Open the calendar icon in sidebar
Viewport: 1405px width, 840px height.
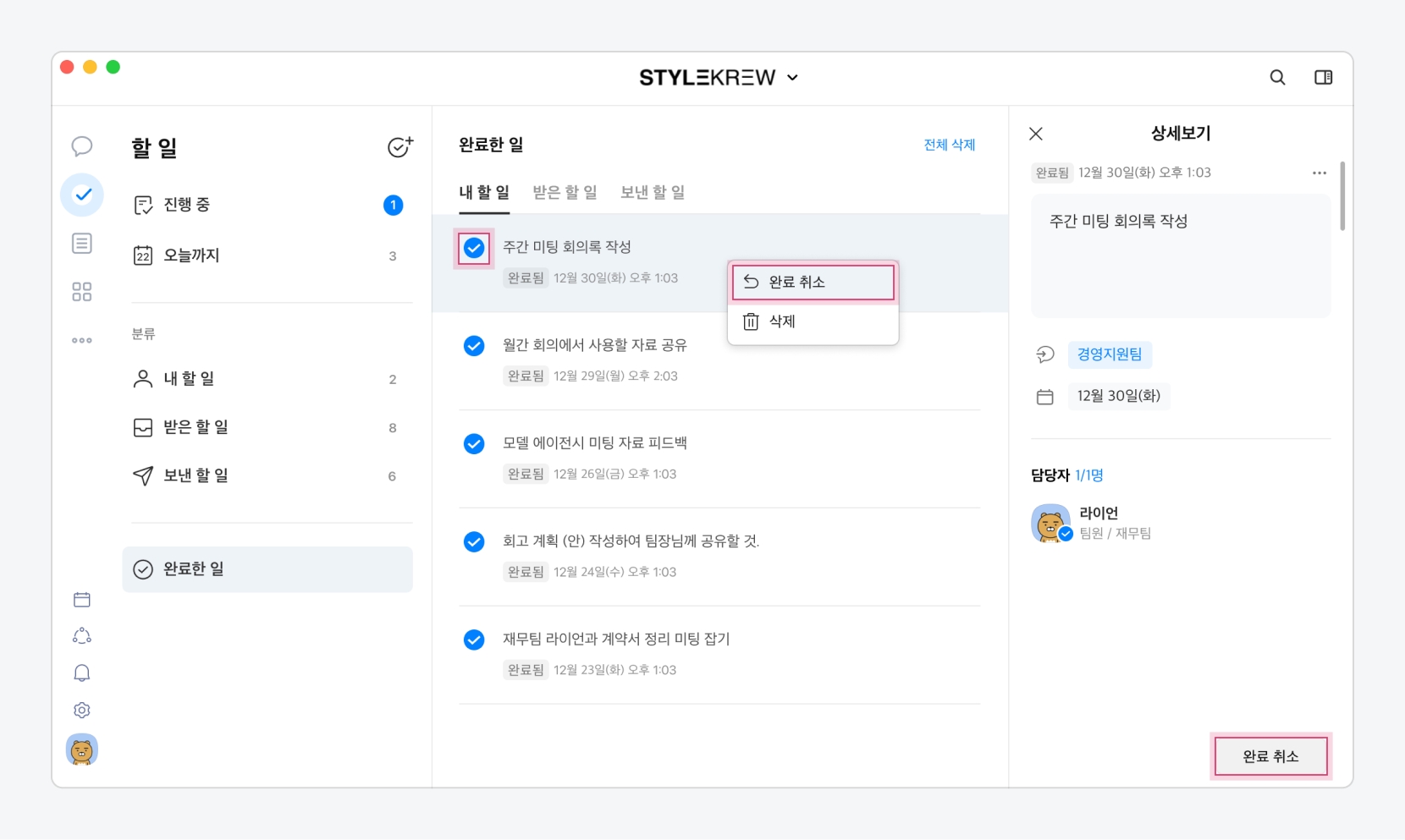(82, 600)
